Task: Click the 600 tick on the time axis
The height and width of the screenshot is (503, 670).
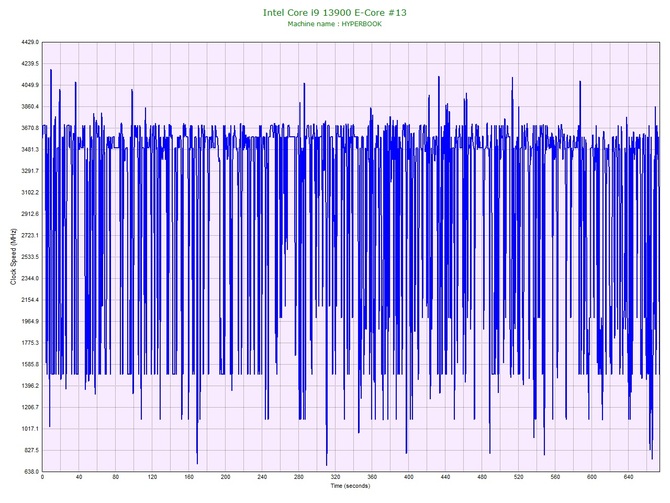Action: pyautogui.click(x=592, y=477)
